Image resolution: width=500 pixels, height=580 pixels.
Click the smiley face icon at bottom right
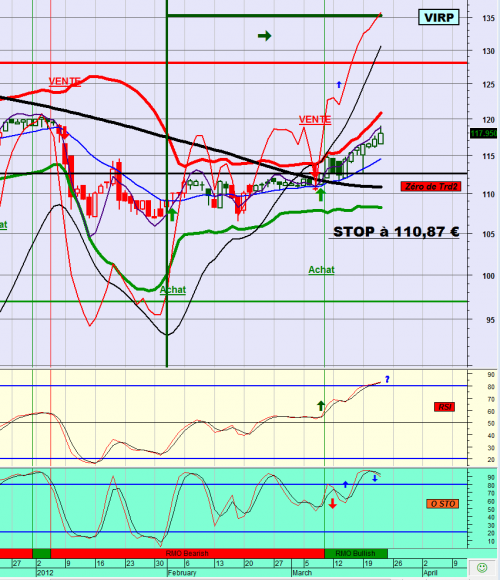pyautogui.click(x=482, y=567)
